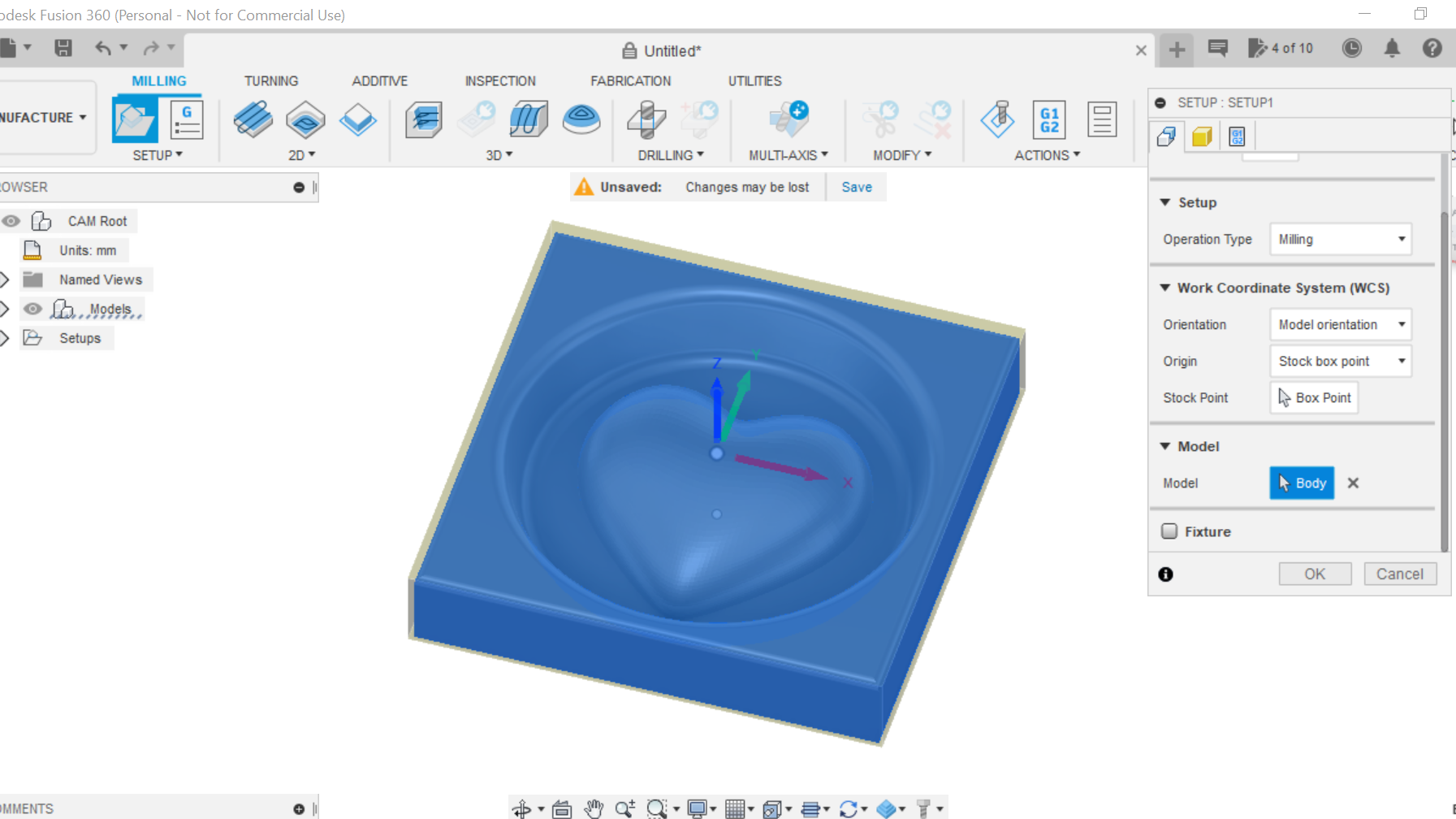
Task: Click the Post Process G1G2 icon
Action: [x=1048, y=119]
